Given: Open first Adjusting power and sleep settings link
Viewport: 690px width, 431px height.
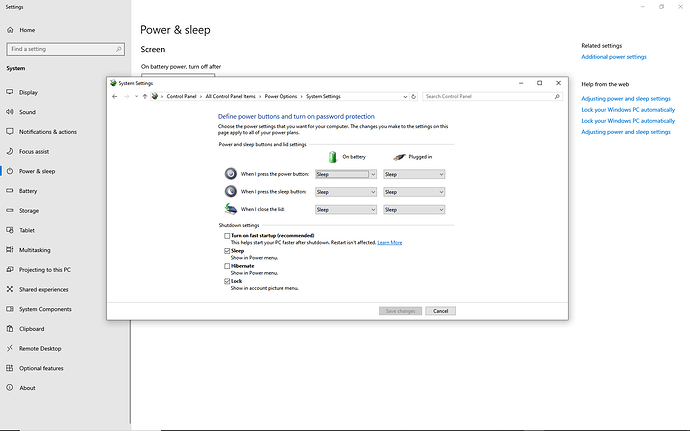Looking at the screenshot, I should click(x=626, y=99).
